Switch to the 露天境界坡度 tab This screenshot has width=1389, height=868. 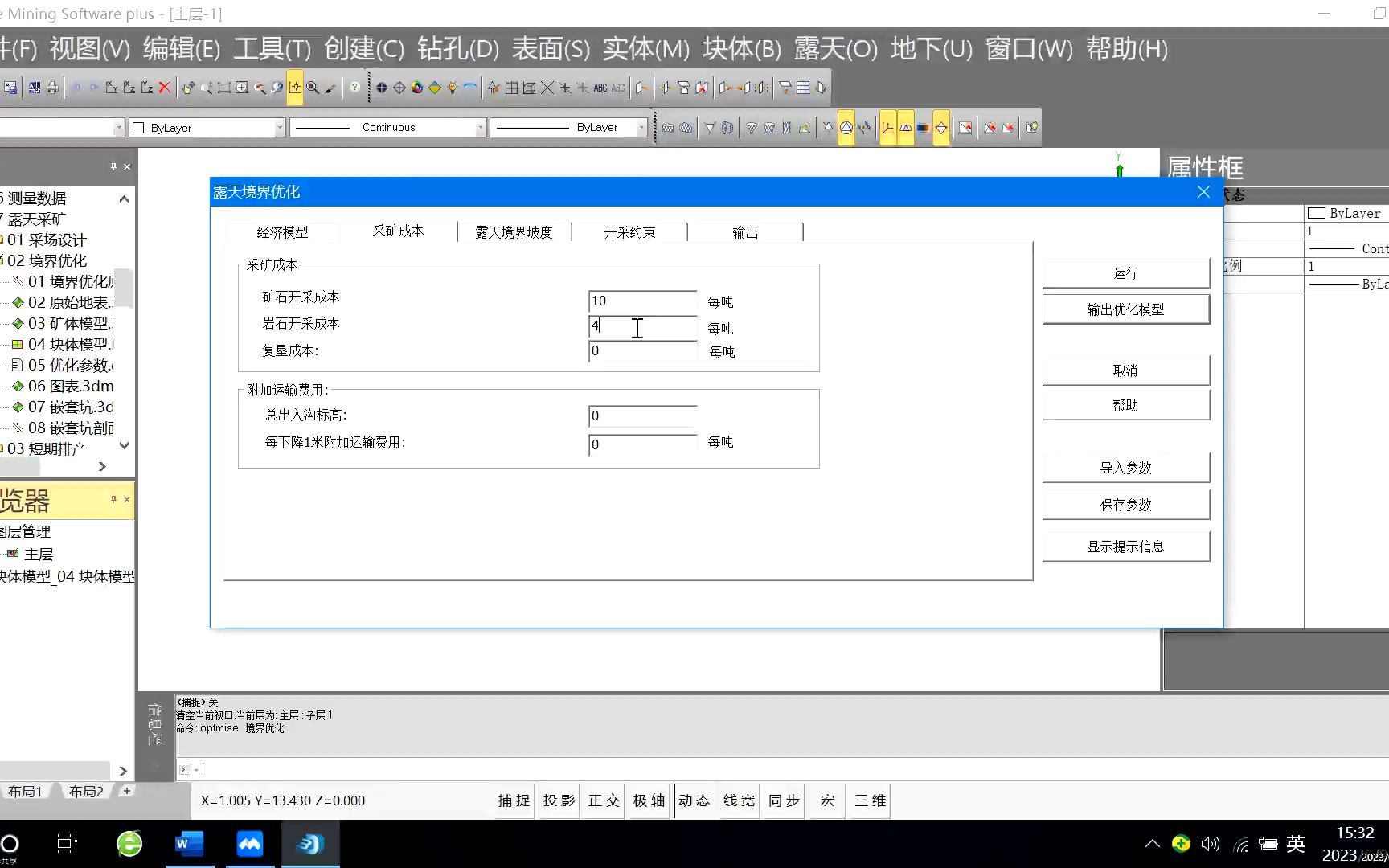514,232
